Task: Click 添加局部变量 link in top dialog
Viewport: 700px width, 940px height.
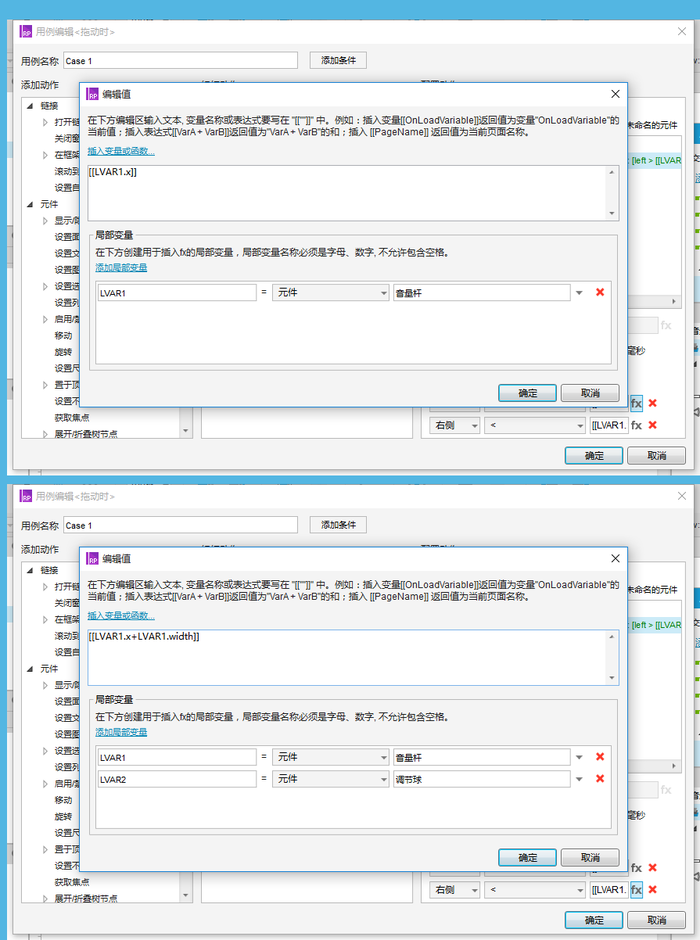Action: [121, 267]
